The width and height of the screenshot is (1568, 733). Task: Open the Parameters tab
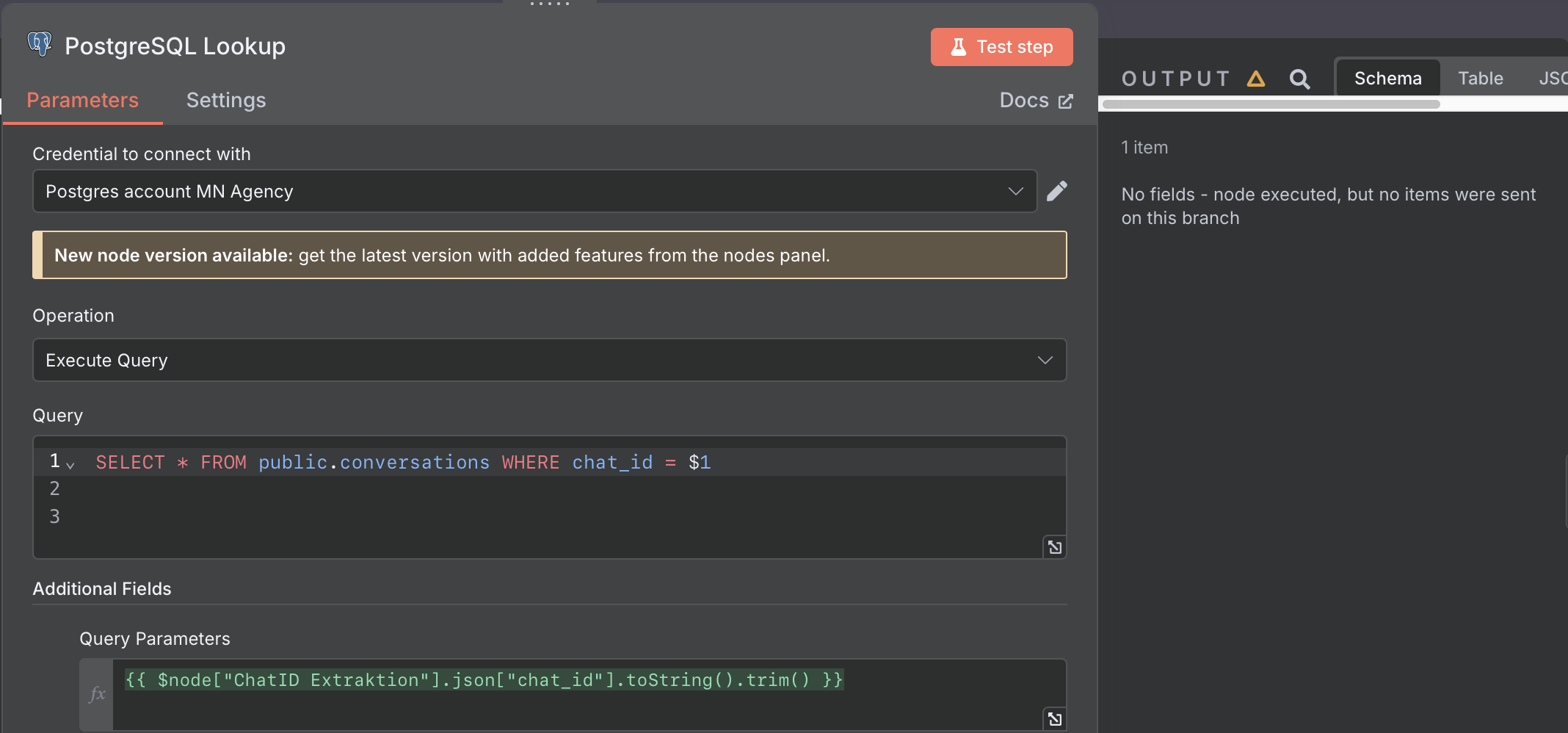click(x=82, y=100)
